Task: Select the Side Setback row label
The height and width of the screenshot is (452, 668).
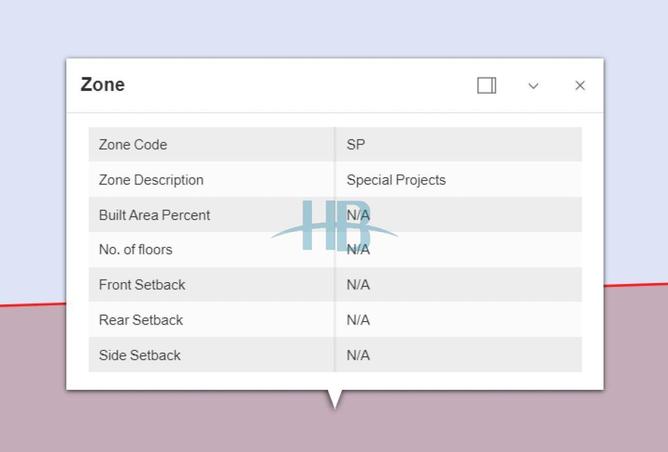Action: [x=140, y=355]
